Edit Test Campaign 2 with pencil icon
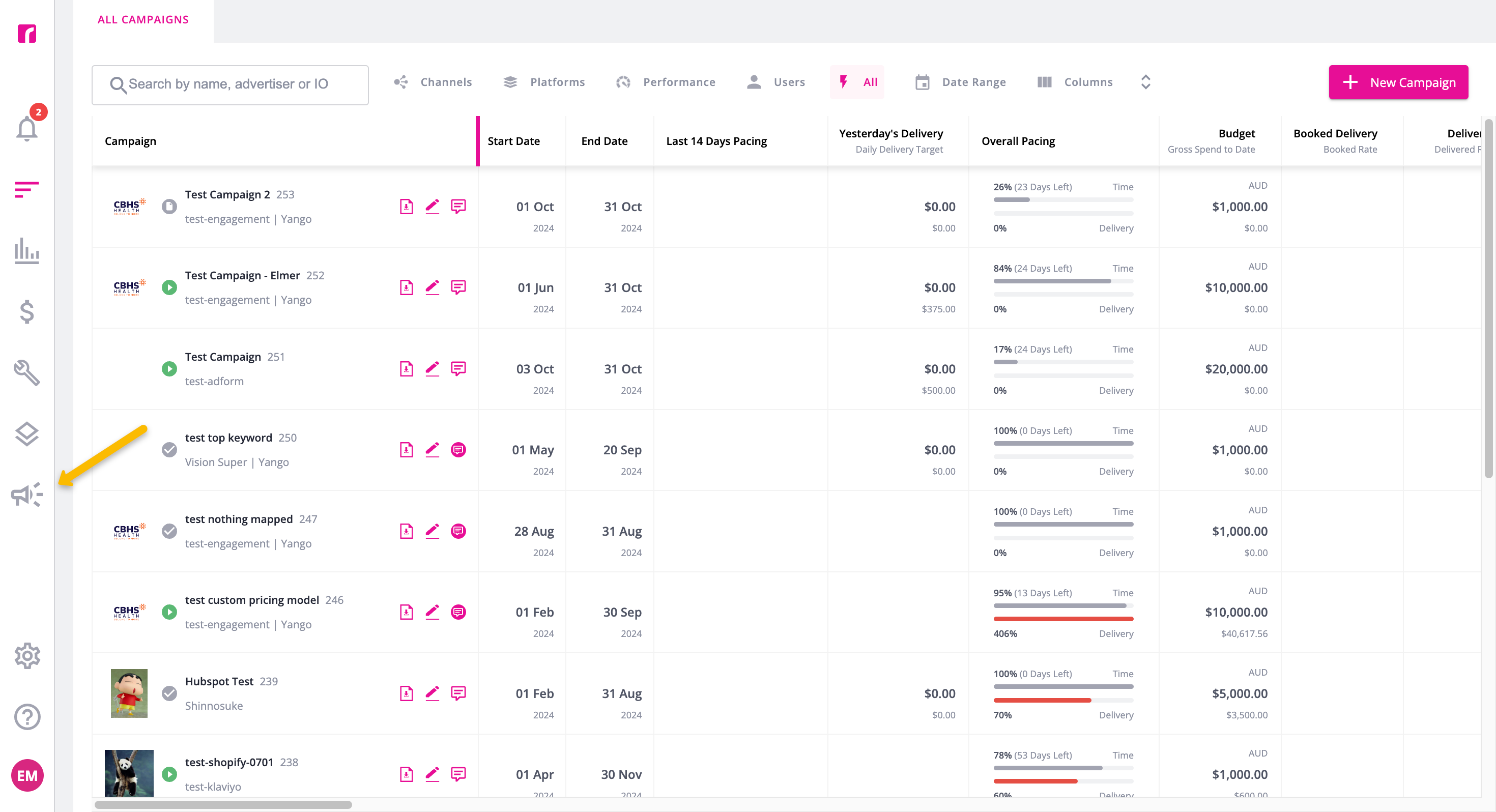The image size is (1496, 812). (432, 206)
